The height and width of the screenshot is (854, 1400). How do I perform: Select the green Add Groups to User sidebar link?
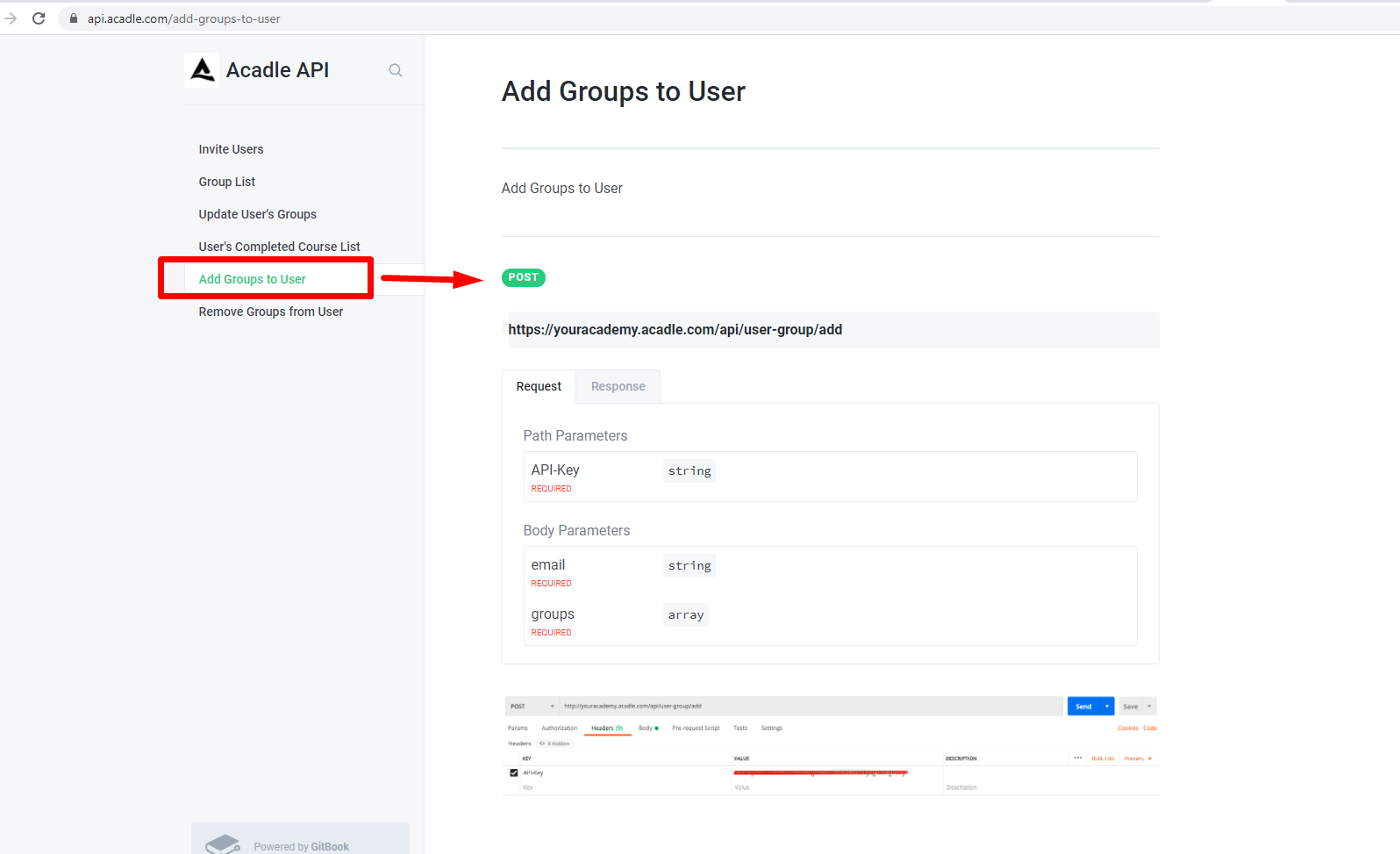pos(253,279)
